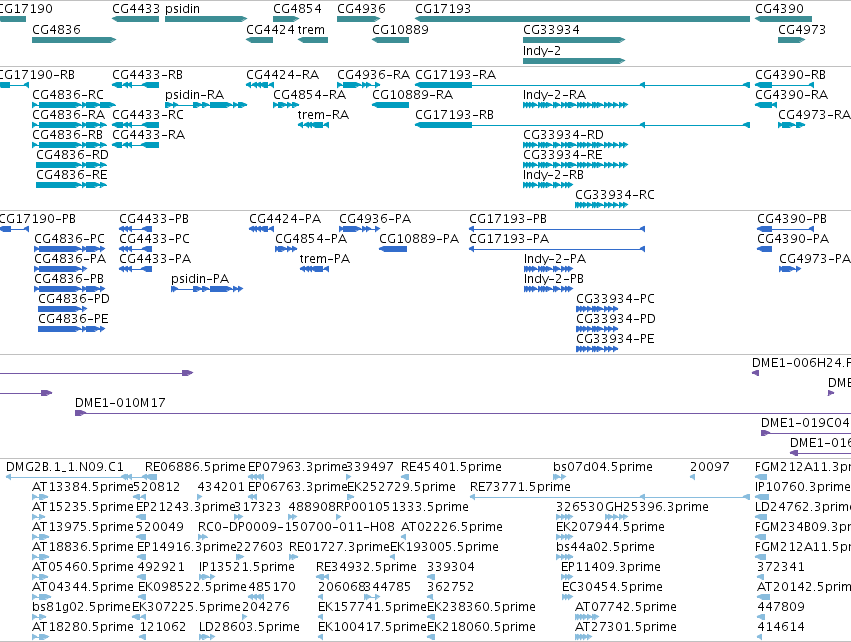Select transcript trem-RA

pyautogui.click(x=323, y=115)
